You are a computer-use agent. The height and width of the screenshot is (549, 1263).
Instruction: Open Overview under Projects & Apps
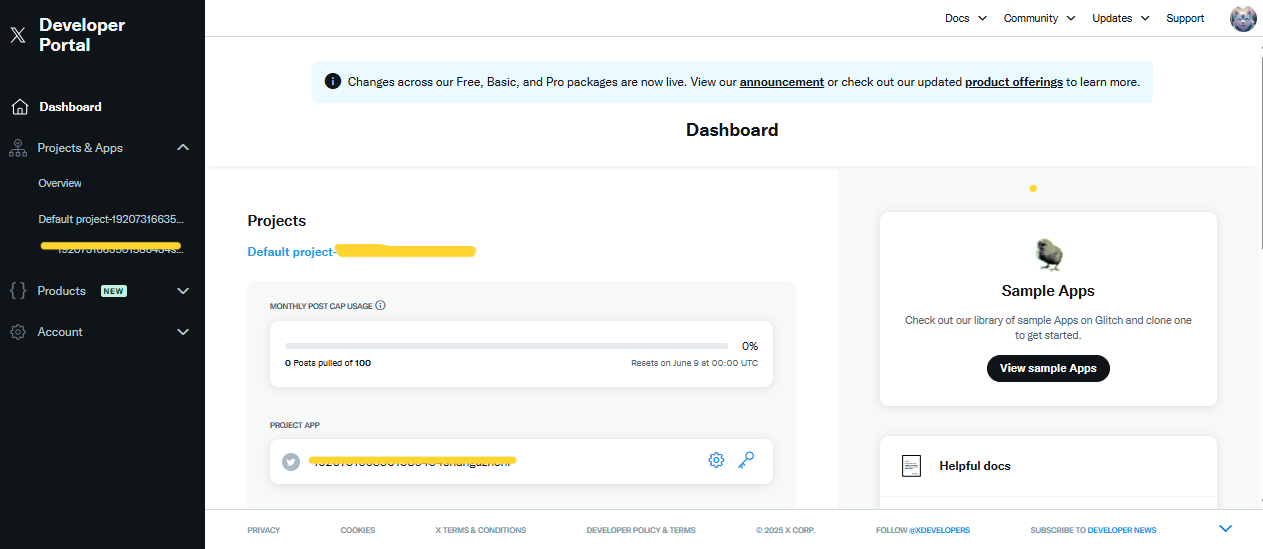tap(60, 183)
